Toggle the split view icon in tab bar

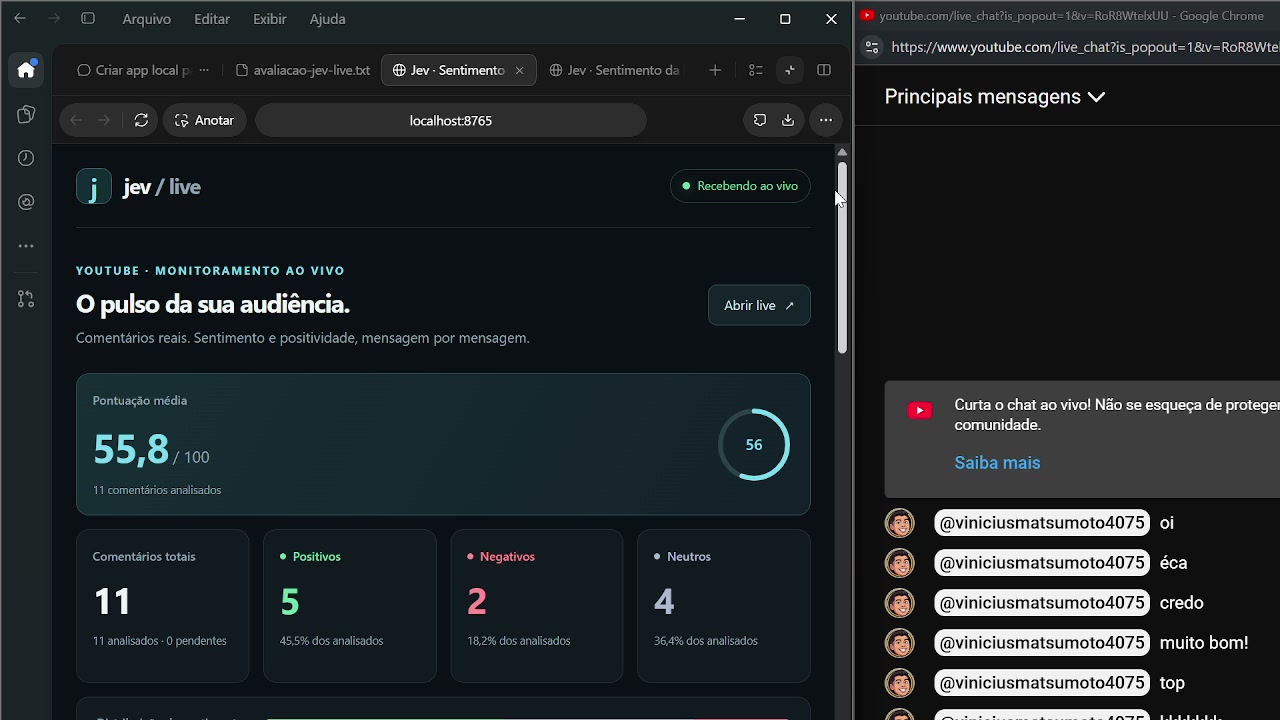tap(824, 70)
